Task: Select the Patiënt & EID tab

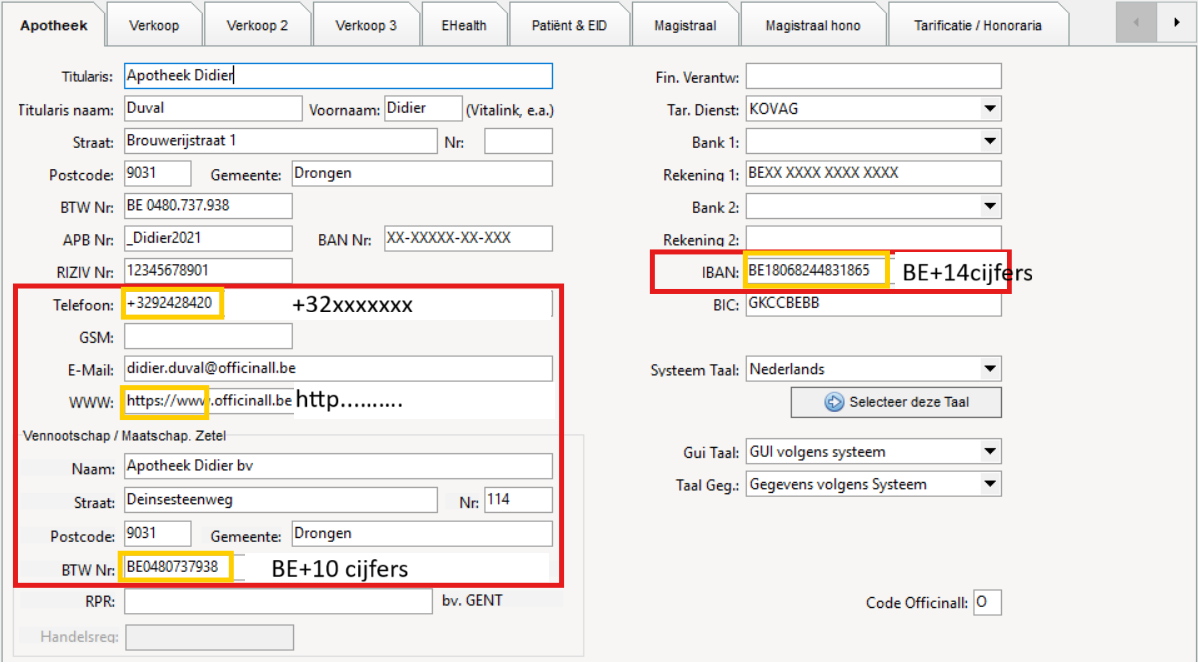Action: (568, 25)
